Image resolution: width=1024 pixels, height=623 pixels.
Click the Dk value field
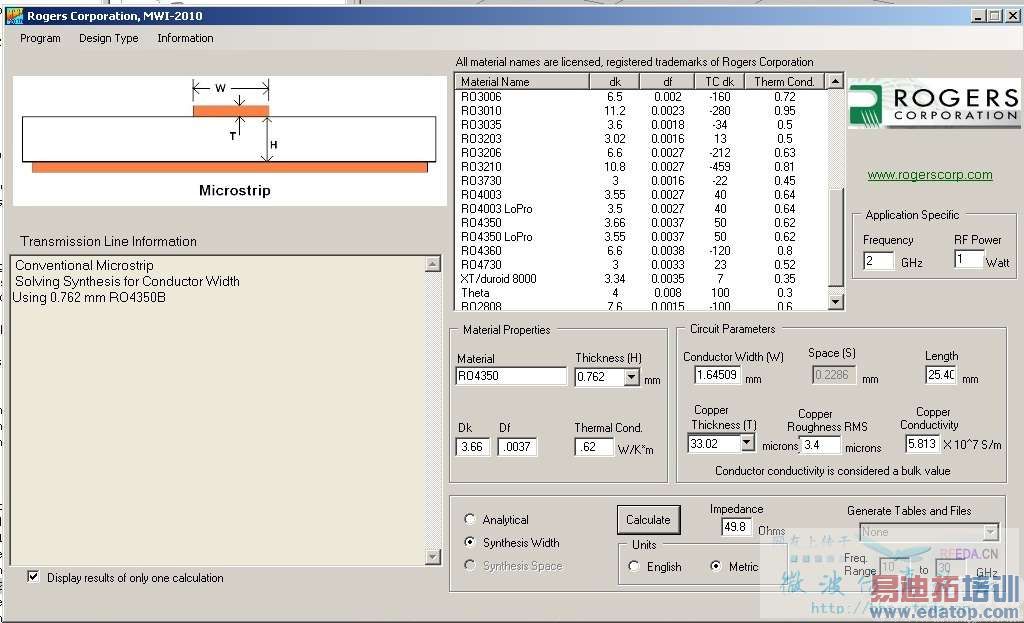point(472,447)
